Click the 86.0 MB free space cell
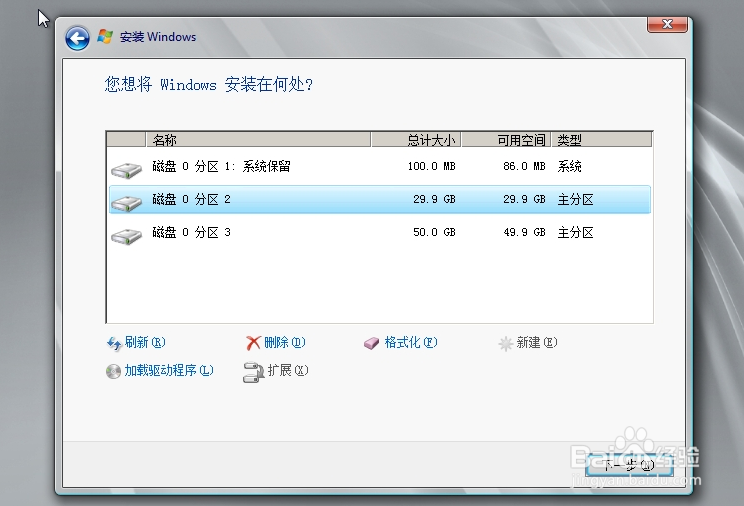 (x=524, y=167)
